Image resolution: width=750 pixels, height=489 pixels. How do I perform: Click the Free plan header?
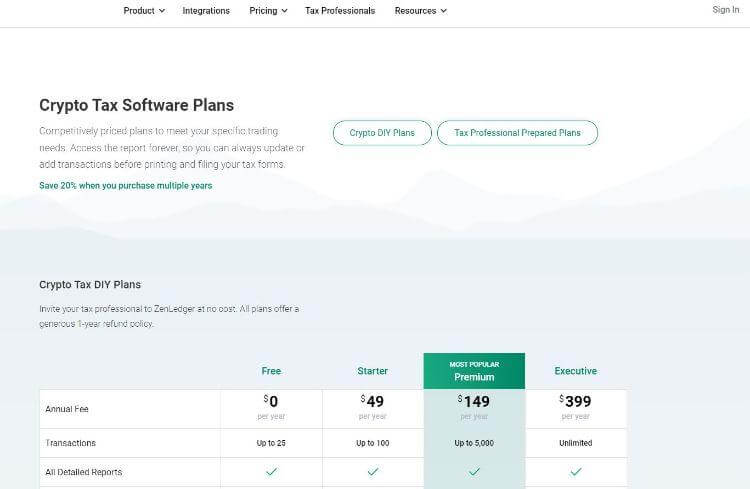[271, 371]
